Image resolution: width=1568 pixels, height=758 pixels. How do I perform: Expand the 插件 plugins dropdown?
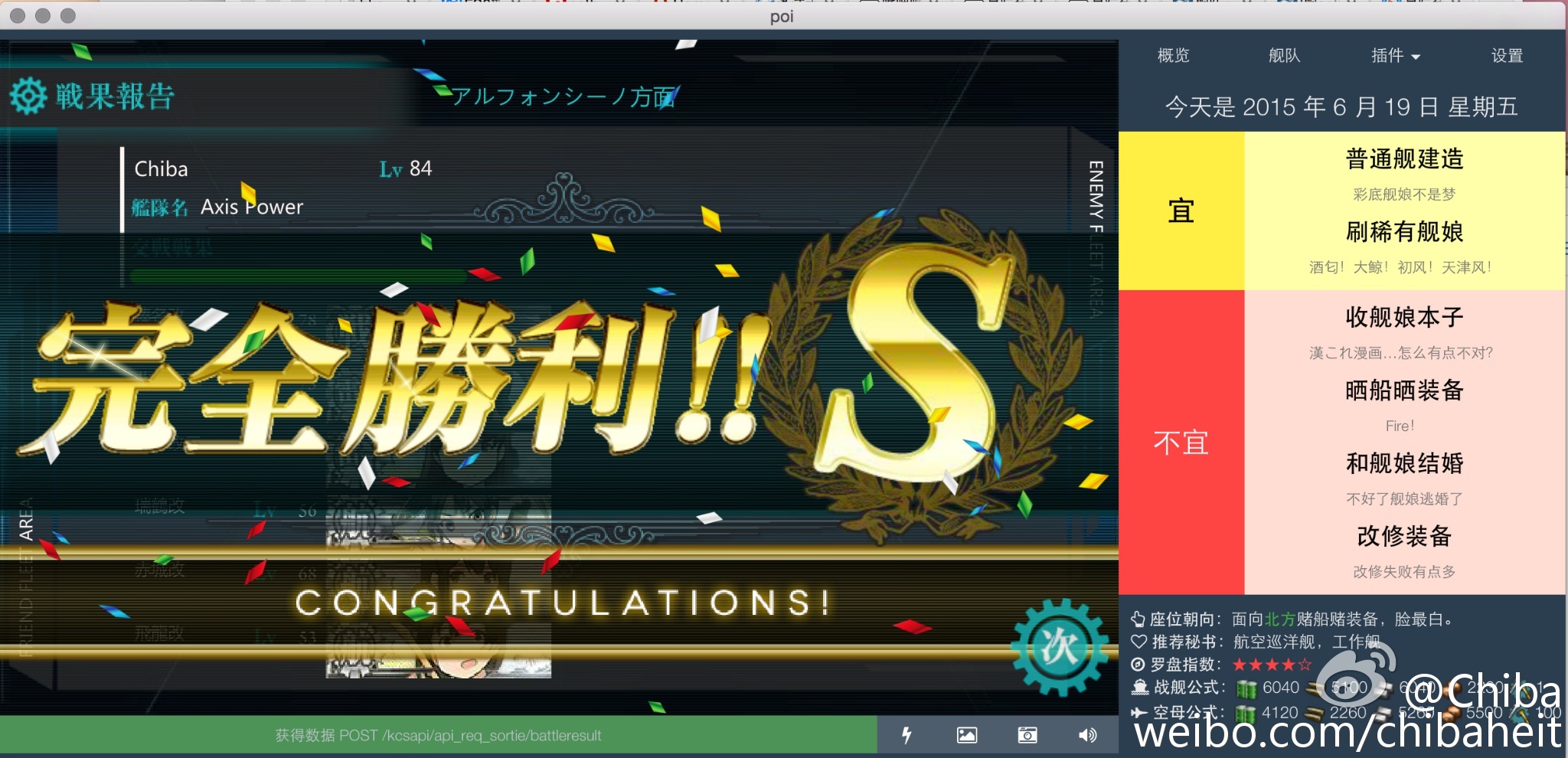1395,56
